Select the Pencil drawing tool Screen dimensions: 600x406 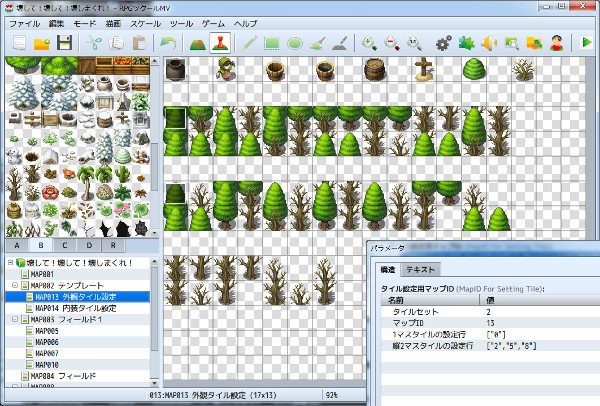(x=249, y=43)
